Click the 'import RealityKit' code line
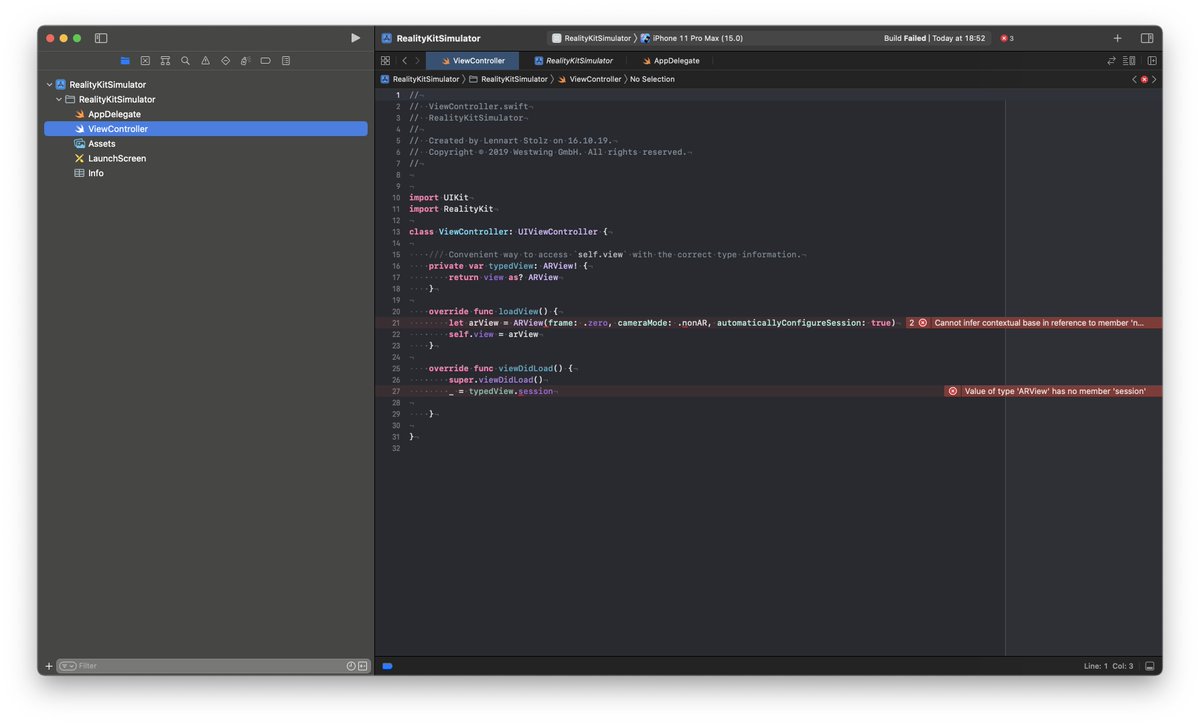Image resolution: width=1200 pixels, height=725 pixels. pos(452,209)
